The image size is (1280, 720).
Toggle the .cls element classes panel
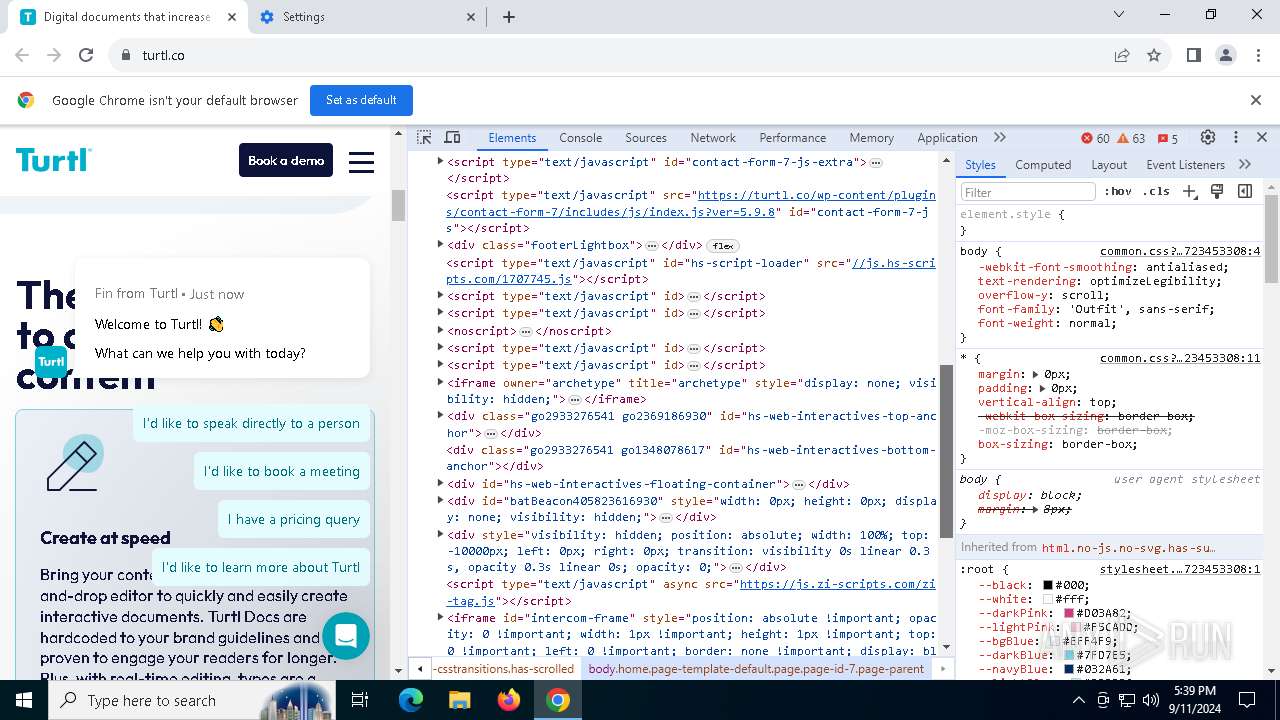click(1156, 191)
